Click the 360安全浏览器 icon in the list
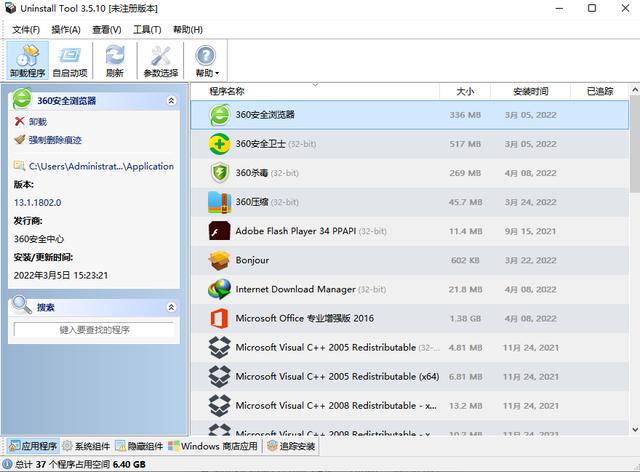The width and height of the screenshot is (640, 472). tap(220, 115)
